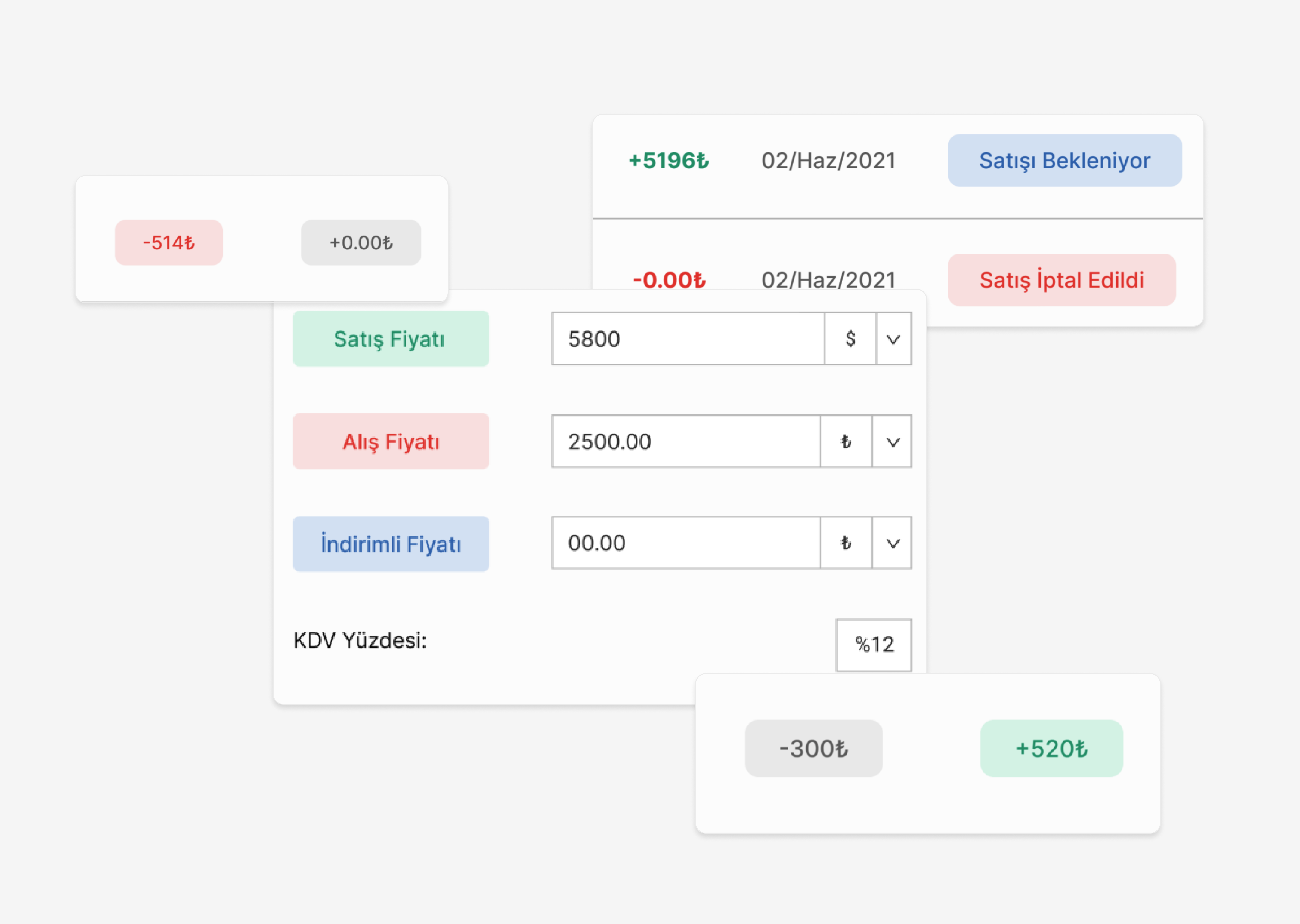Expand the Alış Fiyatı currency dropdown
Image resolution: width=1300 pixels, height=924 pixels.
coord(893,442)
